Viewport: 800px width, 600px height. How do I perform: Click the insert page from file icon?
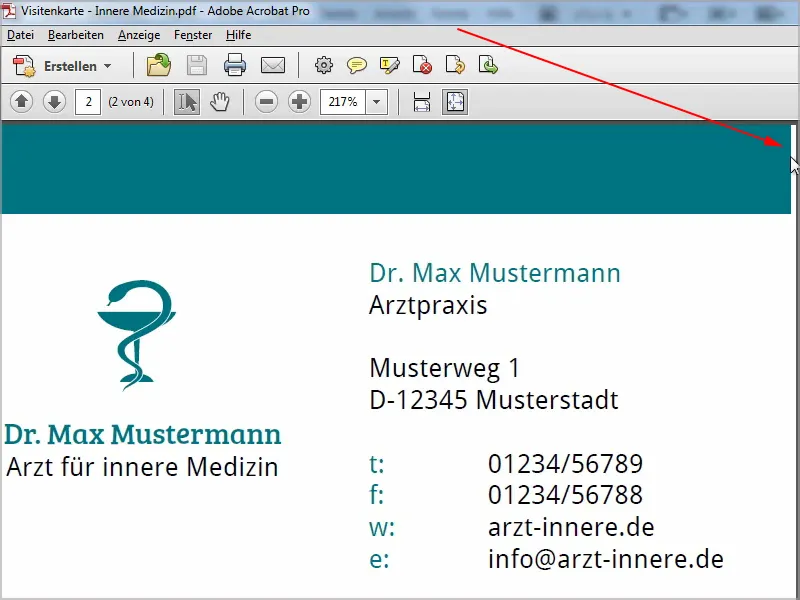click(x=488, y=65)
